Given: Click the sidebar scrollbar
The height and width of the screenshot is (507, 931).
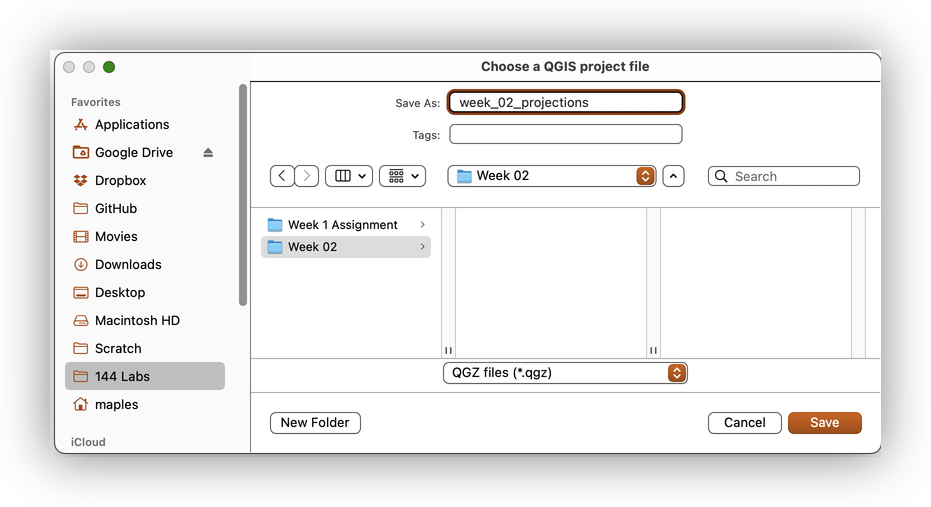Looking at the screenshot, I should [242, 195].
